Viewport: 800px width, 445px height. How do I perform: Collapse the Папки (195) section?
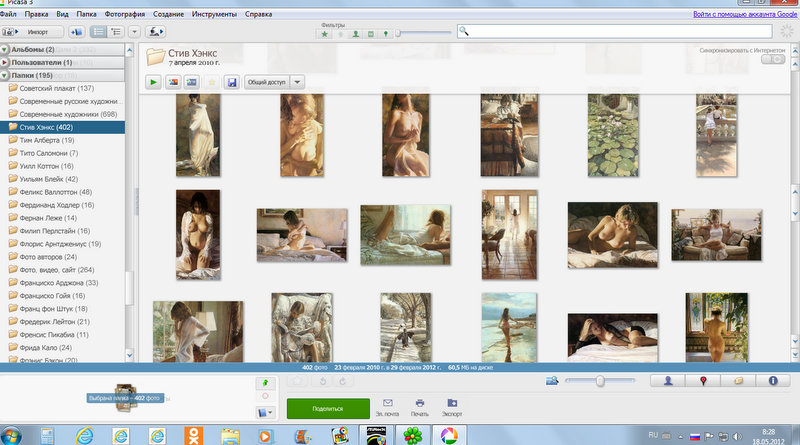5,76
